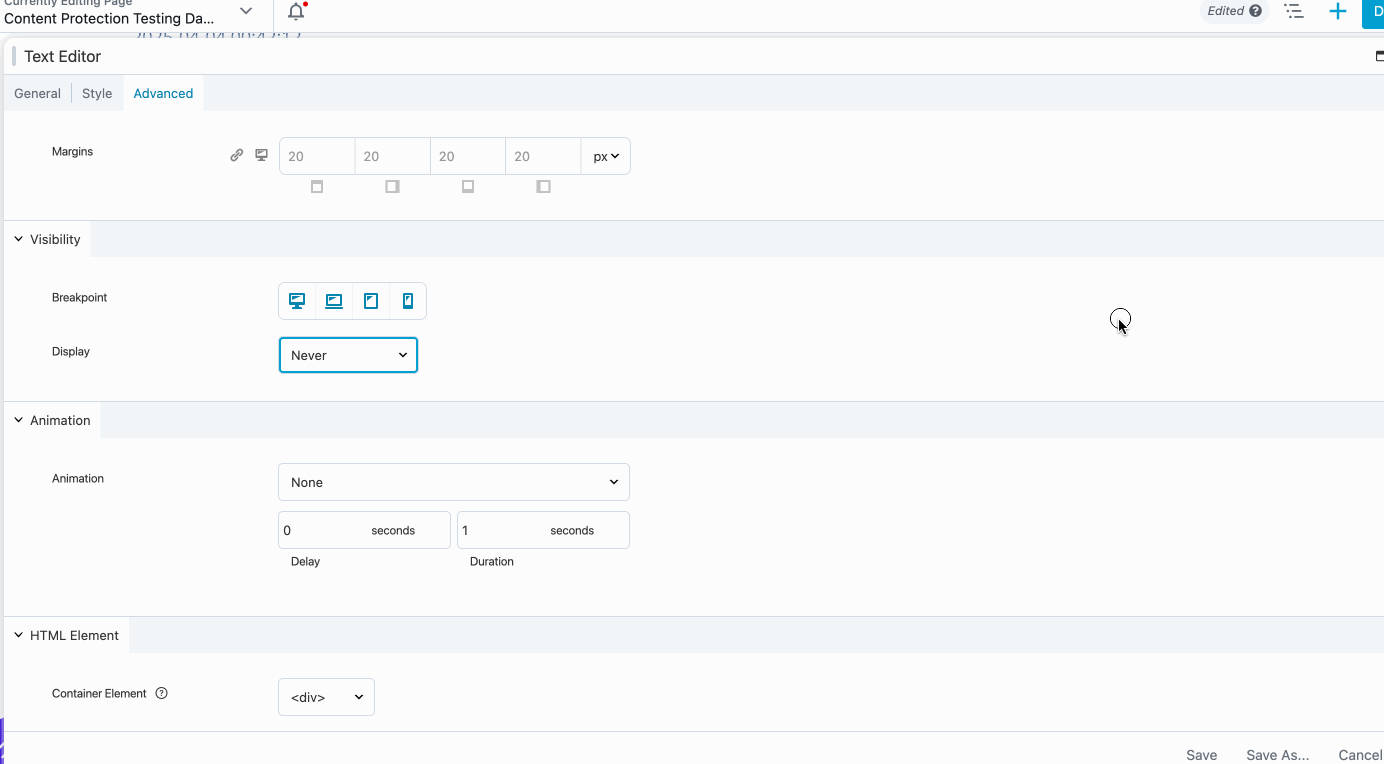Switch to the General tab
This screenshot has height=764, width=1384.
[37, 93]
